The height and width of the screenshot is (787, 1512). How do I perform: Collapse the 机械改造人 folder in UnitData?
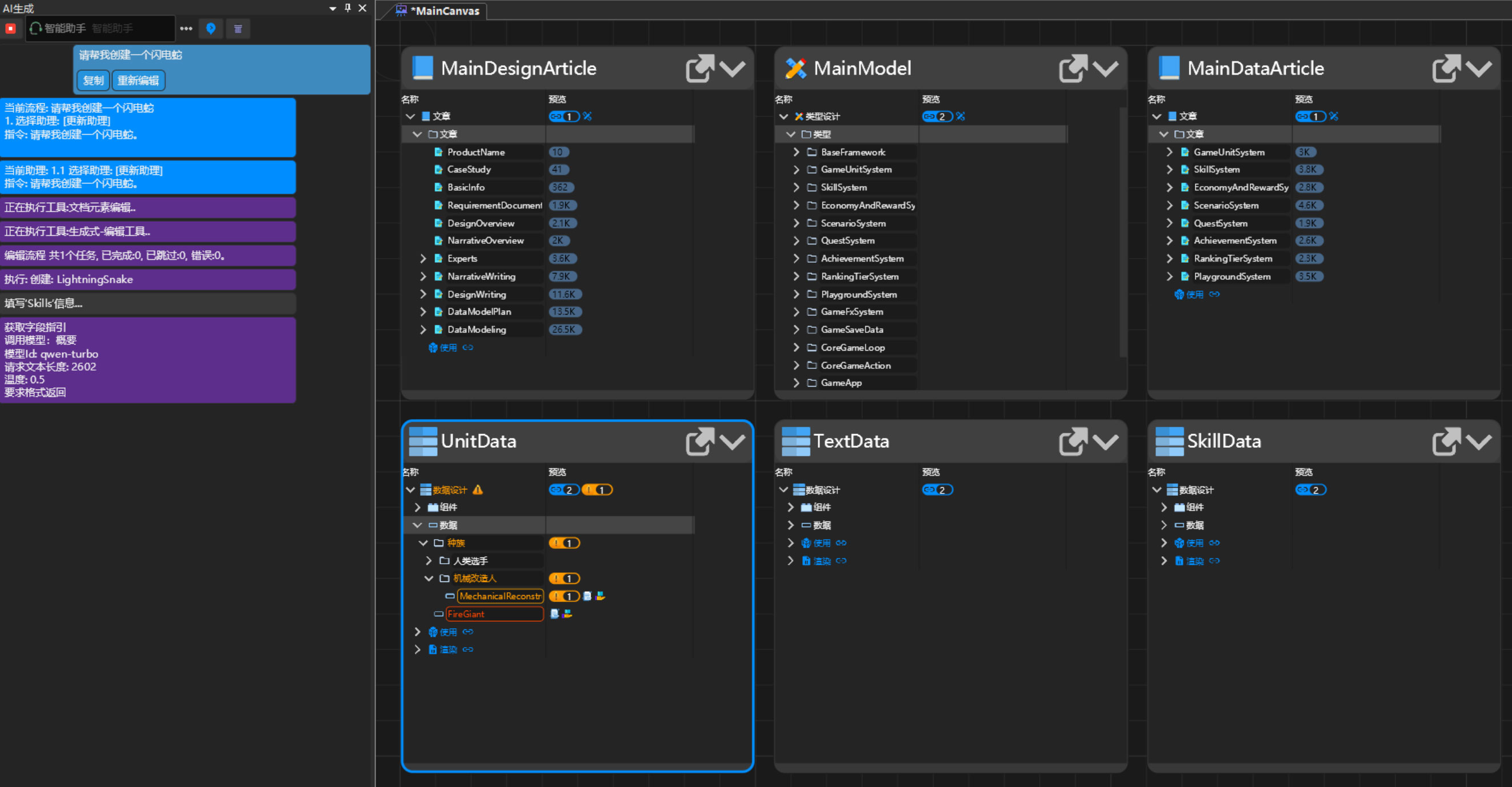point(429,578)
